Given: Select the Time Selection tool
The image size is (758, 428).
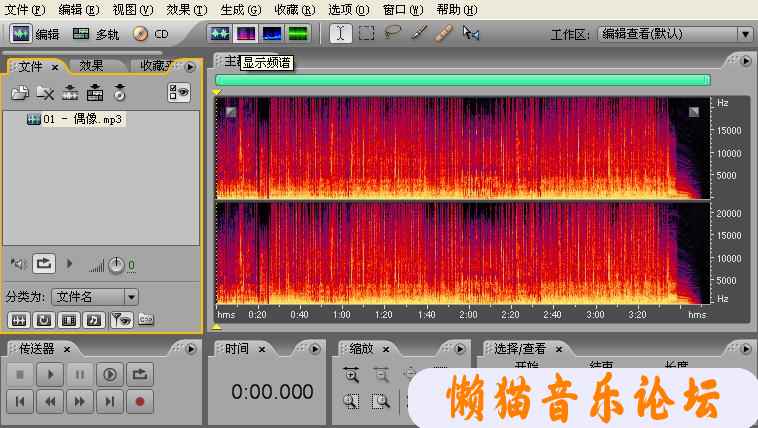Looking at the screenshot, I should 340,33.
